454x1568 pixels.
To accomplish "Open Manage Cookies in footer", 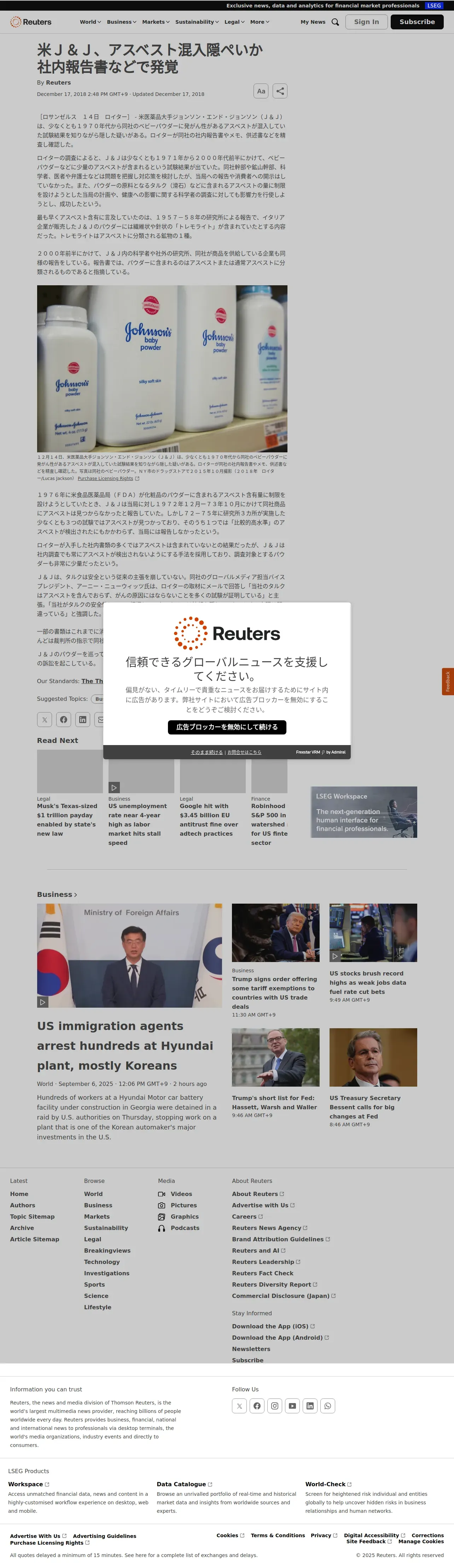I will tap(421, 1542).
